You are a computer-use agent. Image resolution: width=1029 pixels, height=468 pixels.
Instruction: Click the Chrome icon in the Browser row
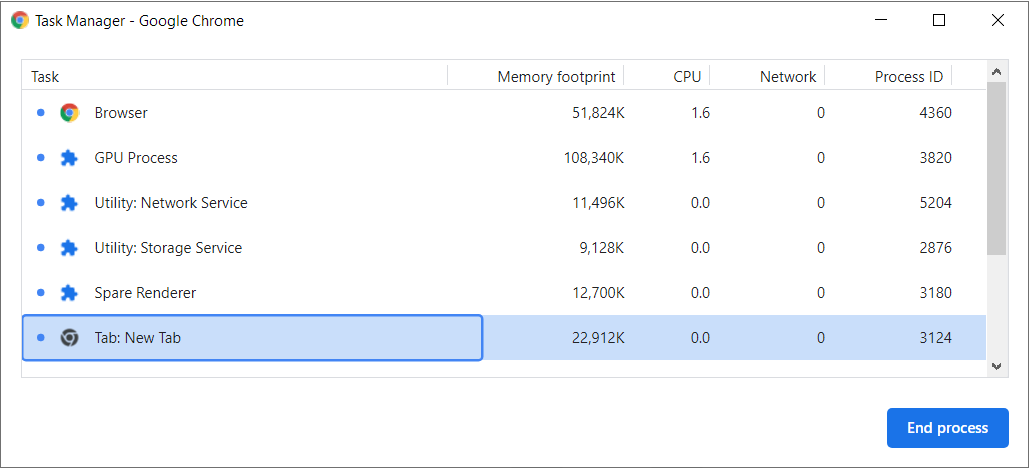click(x=69, y=113)
